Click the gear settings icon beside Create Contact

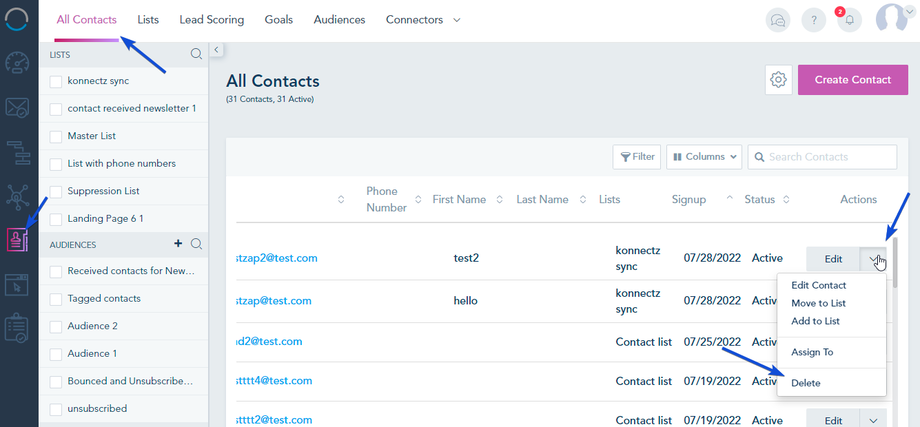tap(779, 80)
